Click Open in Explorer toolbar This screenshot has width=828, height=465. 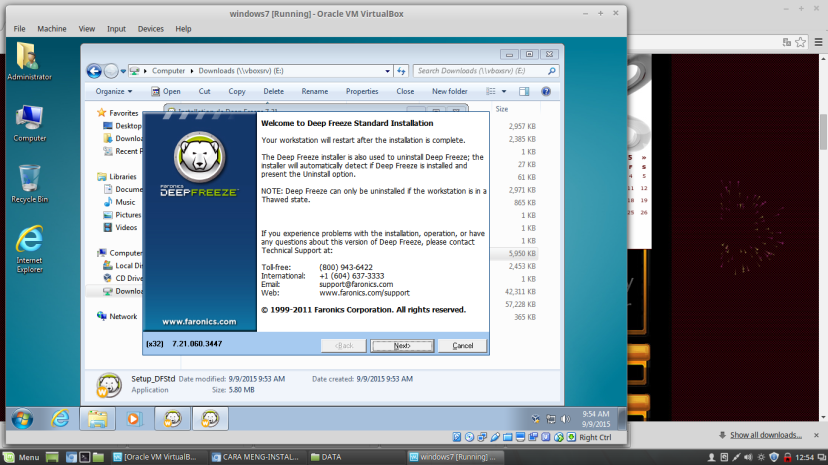pyautogui.click(x=166, y=91)
